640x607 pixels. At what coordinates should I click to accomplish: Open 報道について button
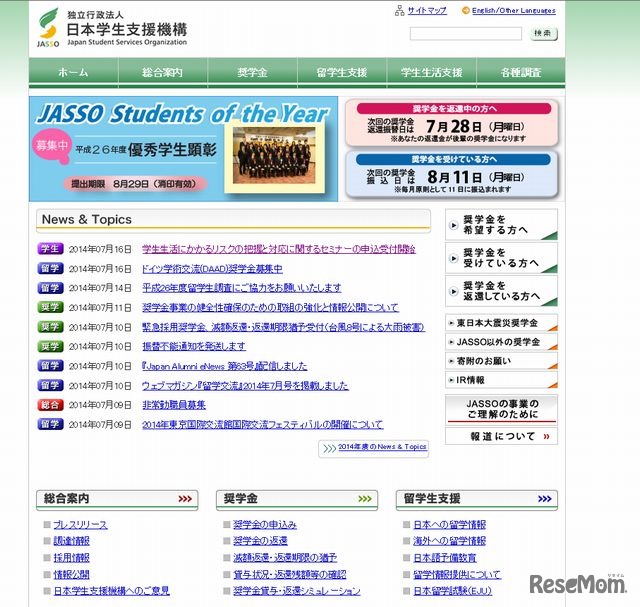(x=501, y=436)
